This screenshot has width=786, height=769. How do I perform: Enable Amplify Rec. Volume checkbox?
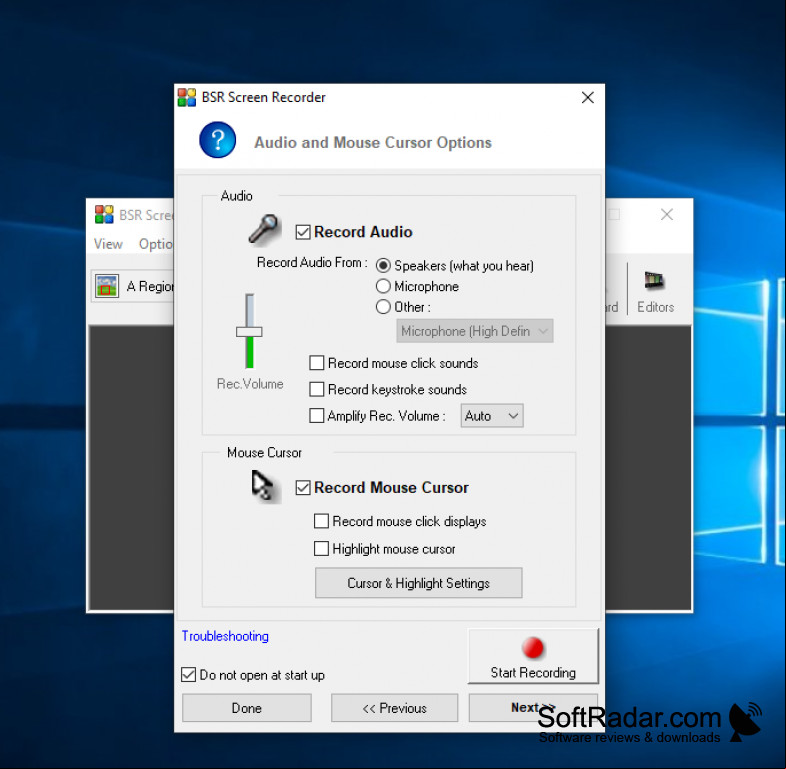(x=316, y=416)
